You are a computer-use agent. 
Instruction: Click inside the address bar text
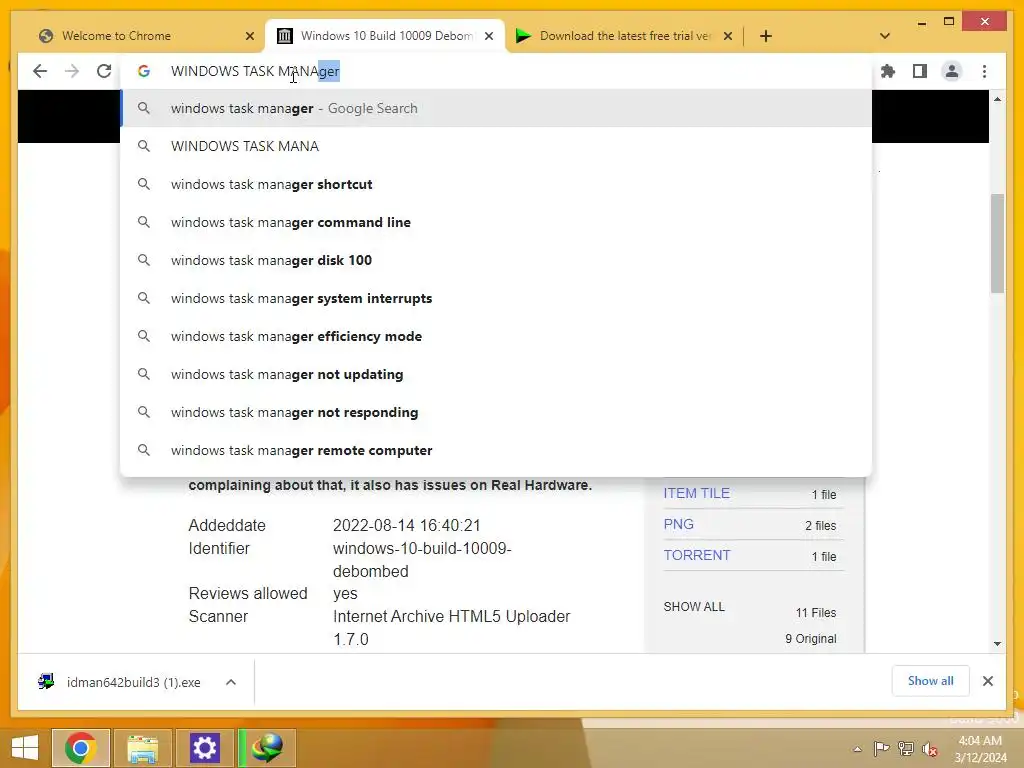[x=255, y=71]
